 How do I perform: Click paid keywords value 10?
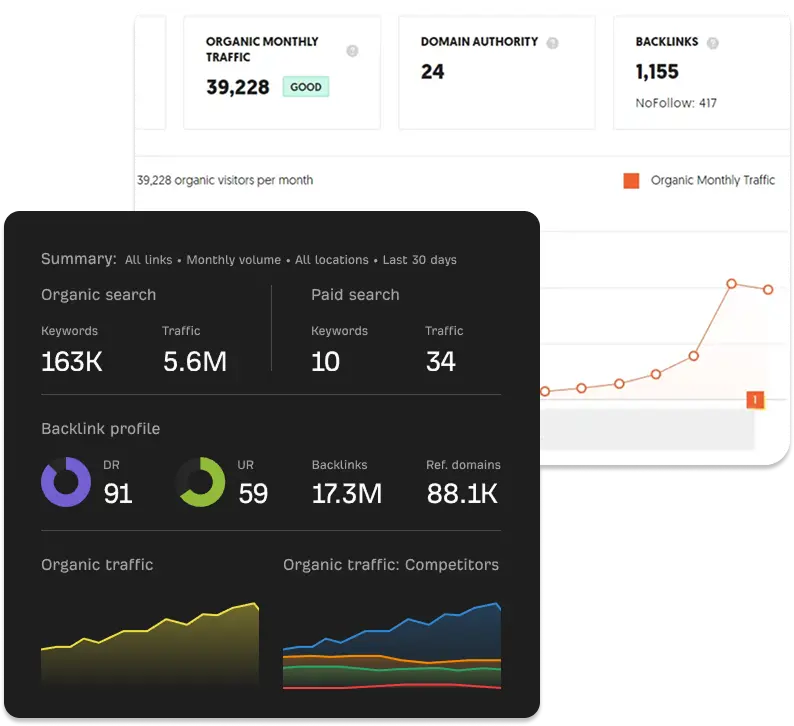tap(325, 361)
